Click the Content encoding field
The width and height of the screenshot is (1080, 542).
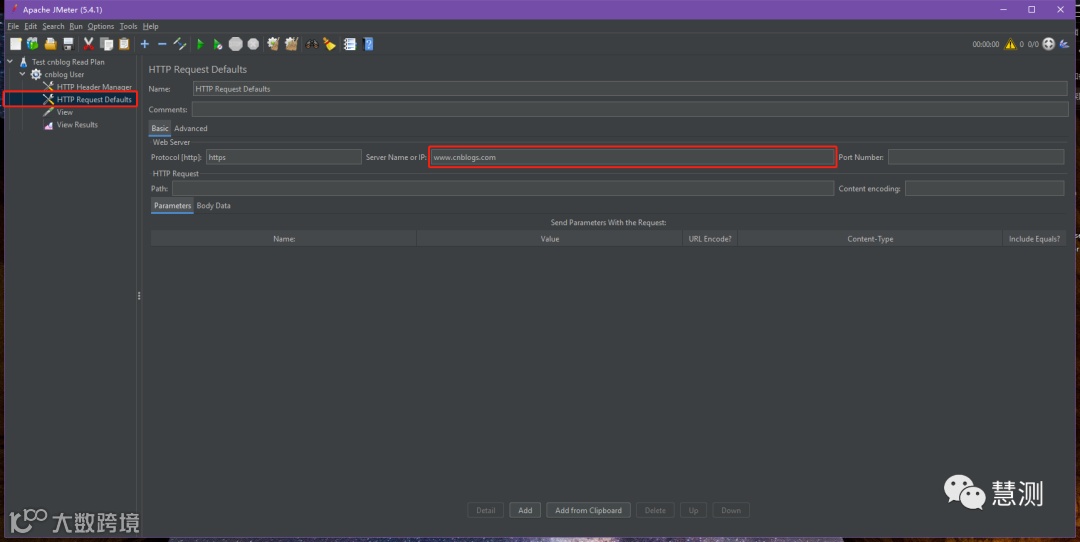point(984,188)
